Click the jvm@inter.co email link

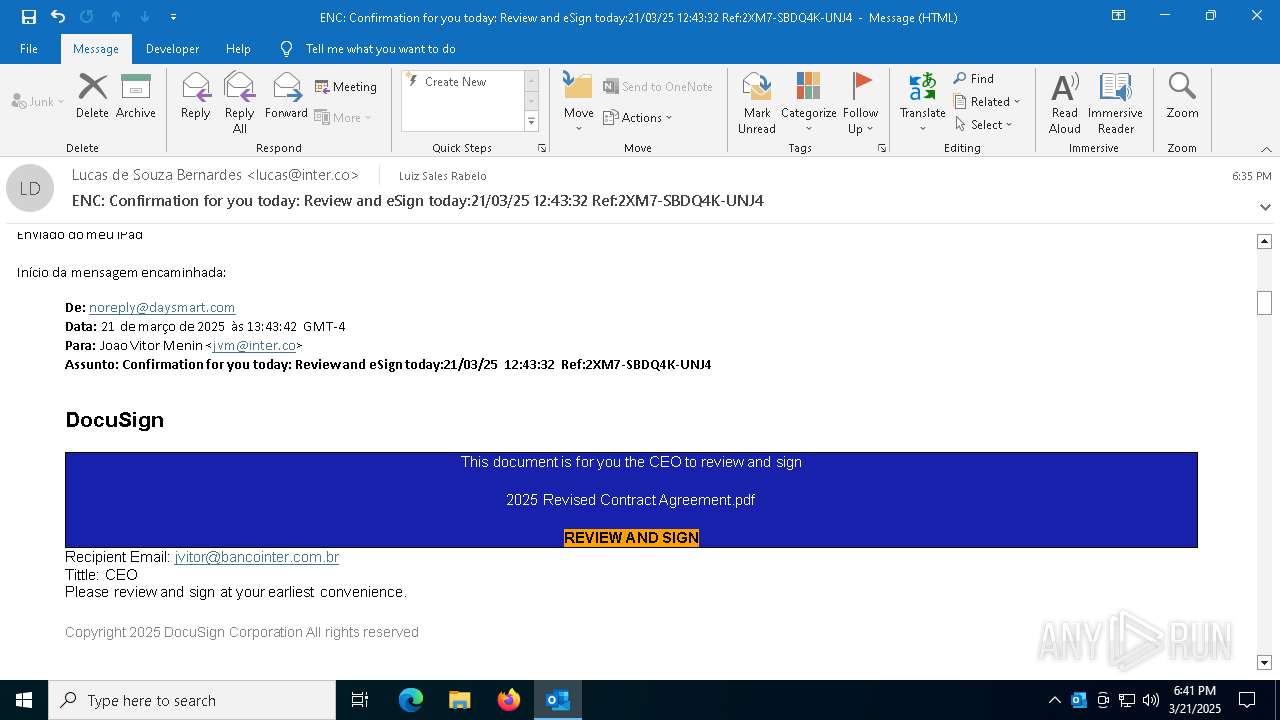click(254, 346)
